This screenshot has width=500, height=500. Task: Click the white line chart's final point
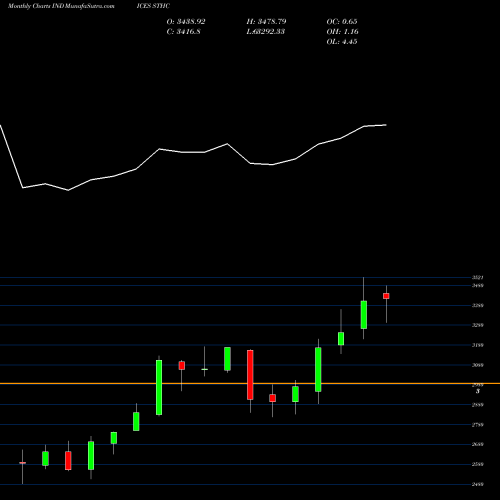386,125
